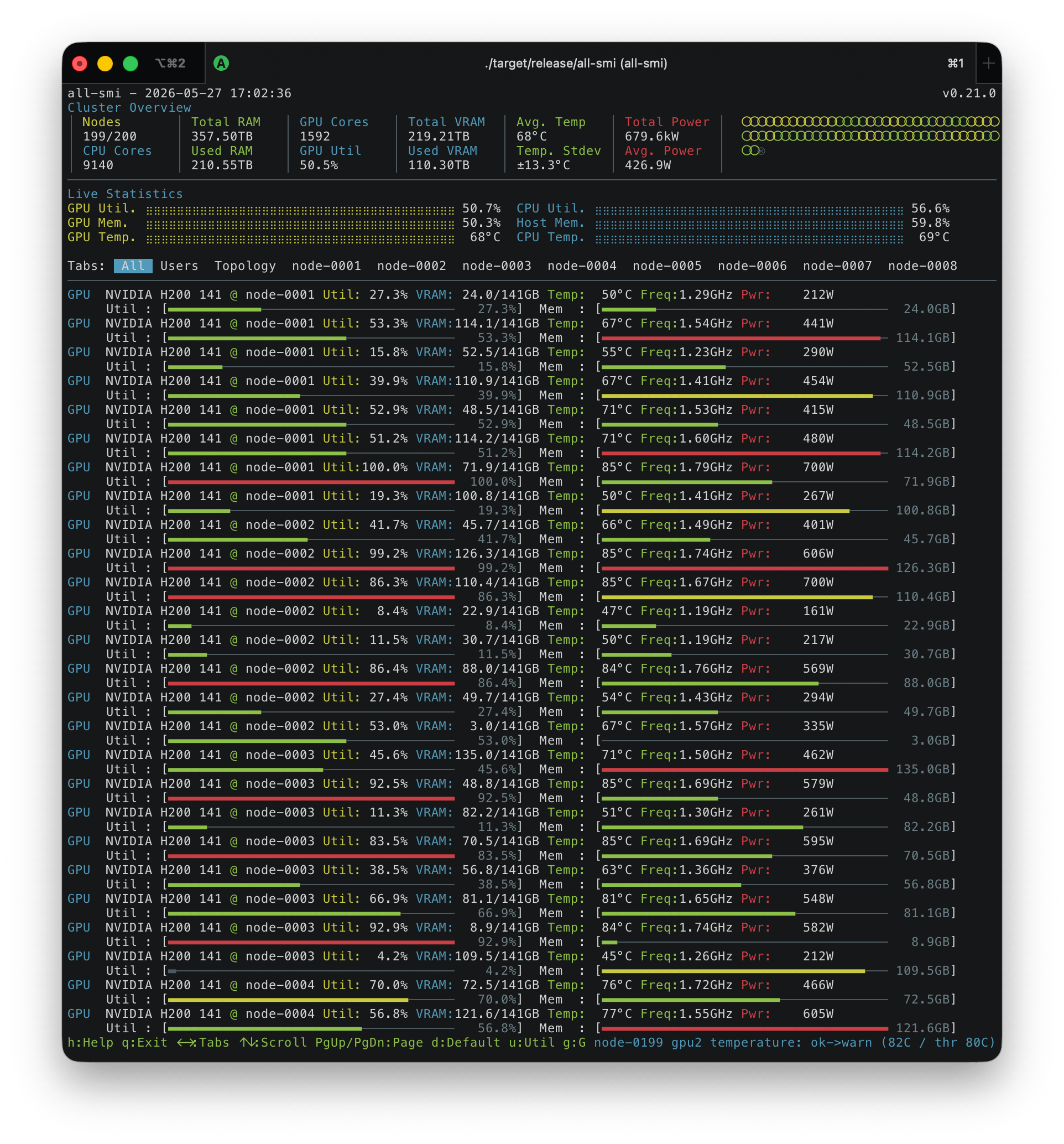Click the Total VRAM 219.21TB value
Image resolution: width=1064 pixels, height=1144 pixels.
point(439,137)
